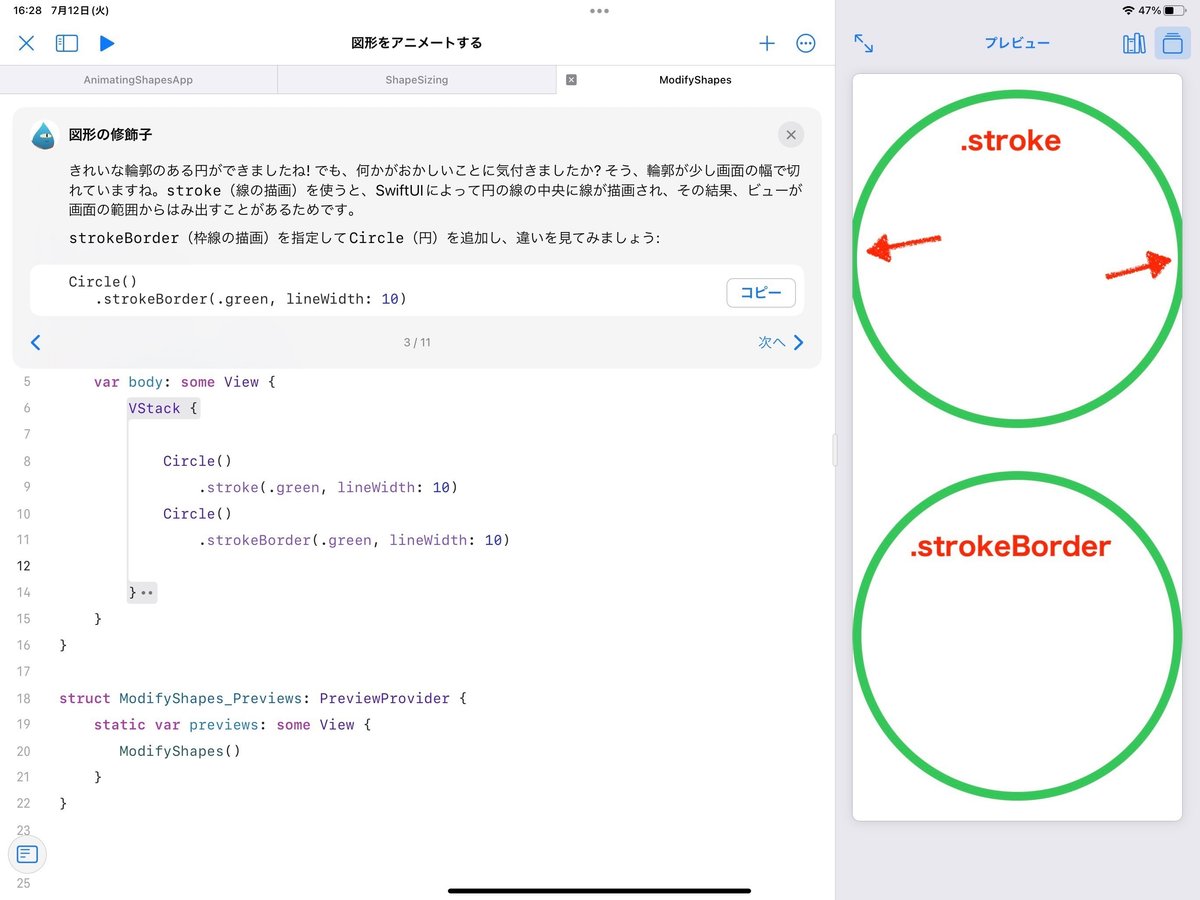1200x900 pixels.
Task: Click the ModifyShapes() call in code
Action: pos(180,751)
